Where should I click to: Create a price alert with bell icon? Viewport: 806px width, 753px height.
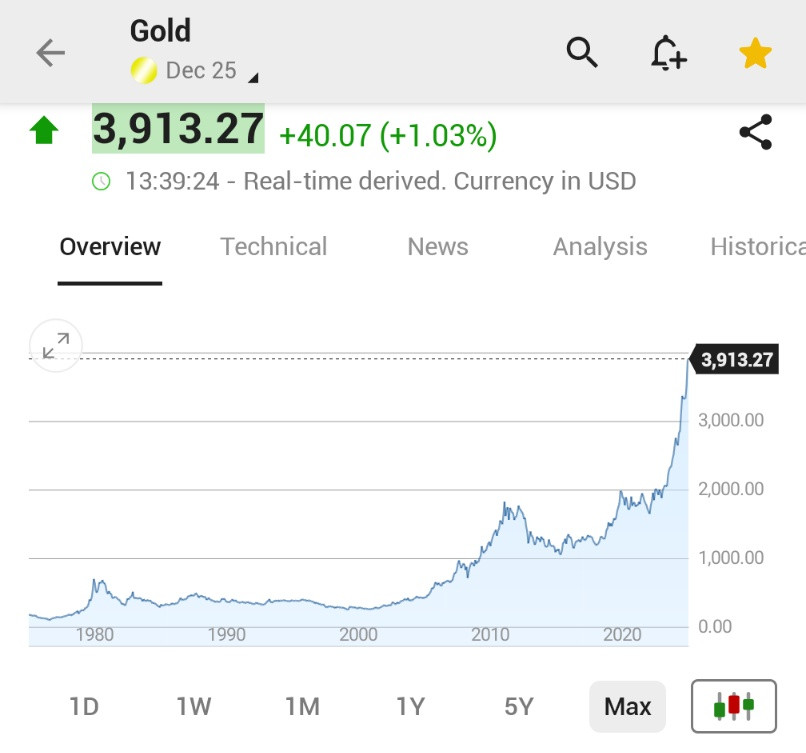click(668, 53)
